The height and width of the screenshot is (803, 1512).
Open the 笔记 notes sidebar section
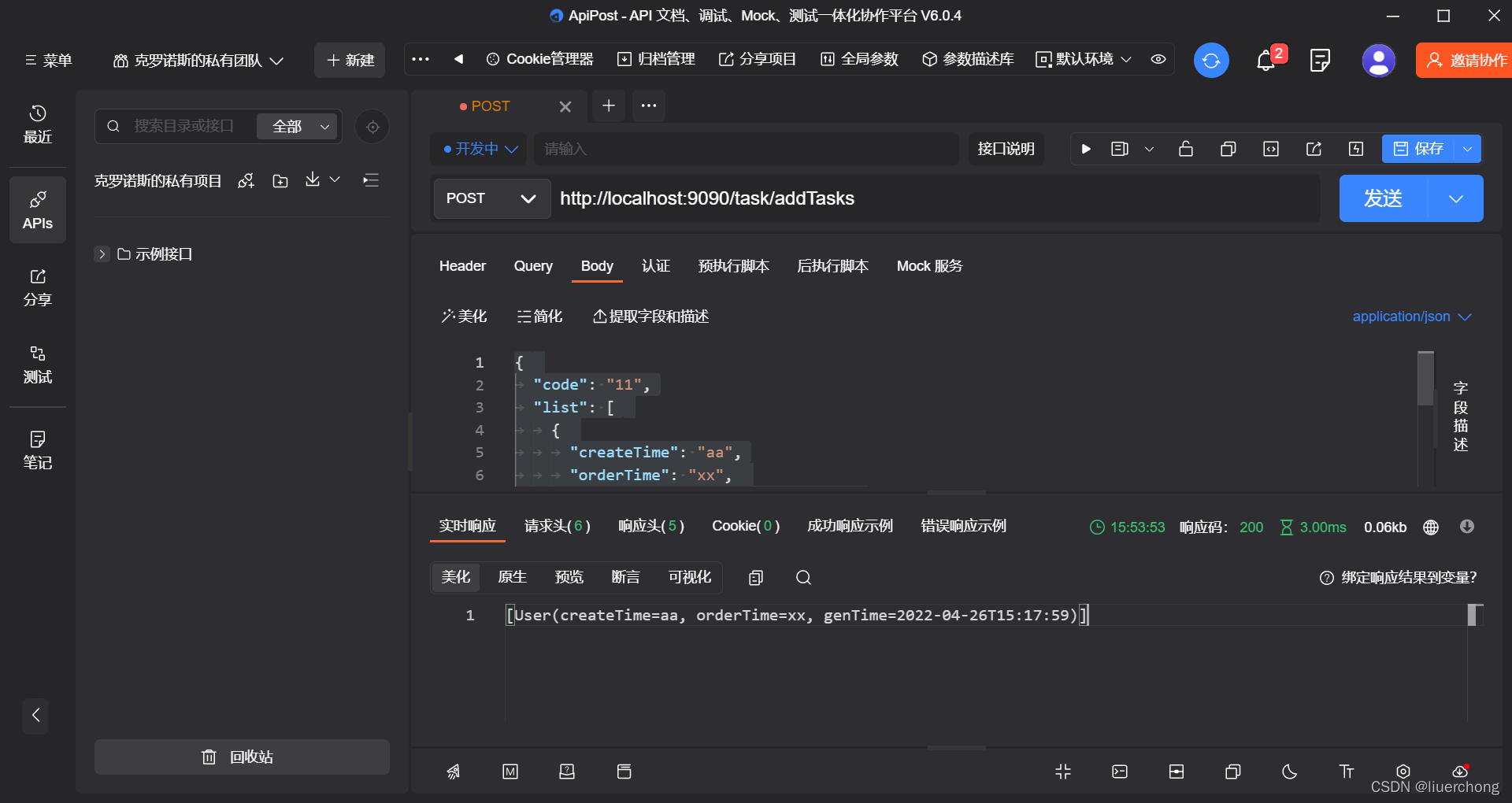tap(38, 450)
